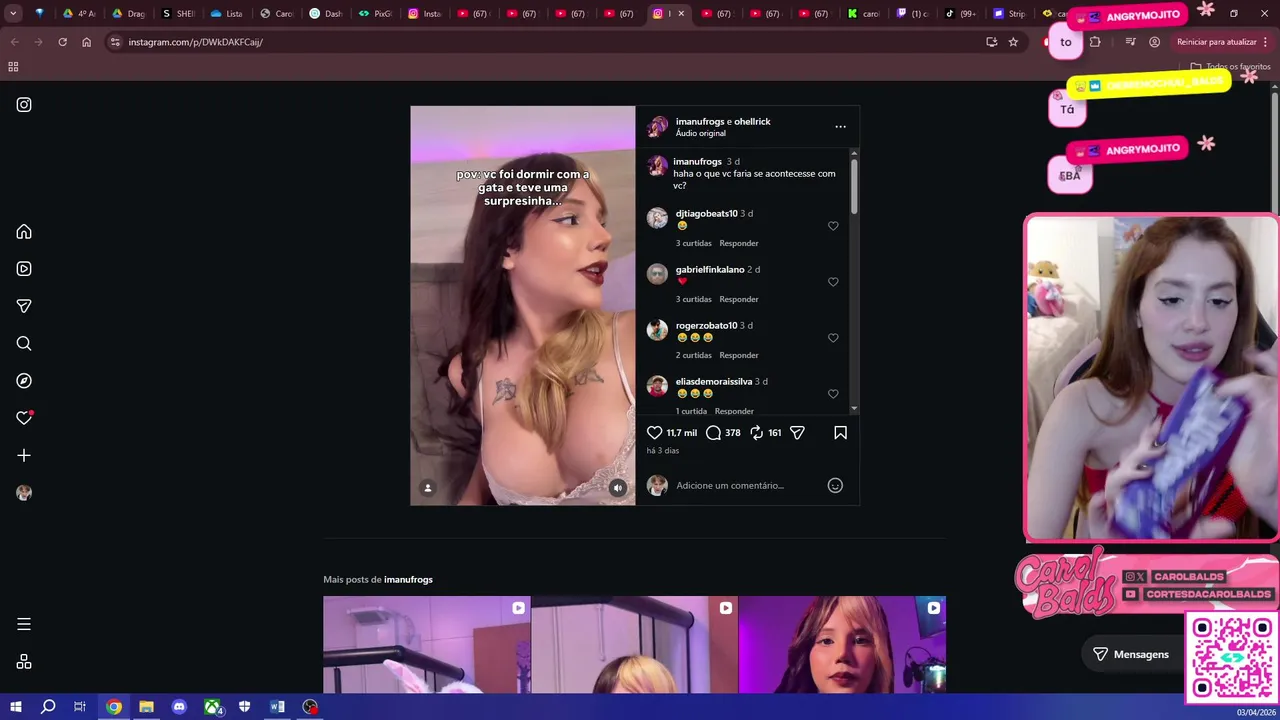Viewport: 1280px width, 720px height.
Task: Reply to gabrielfinkalano's comment
Action: click(x=739, y=299)
